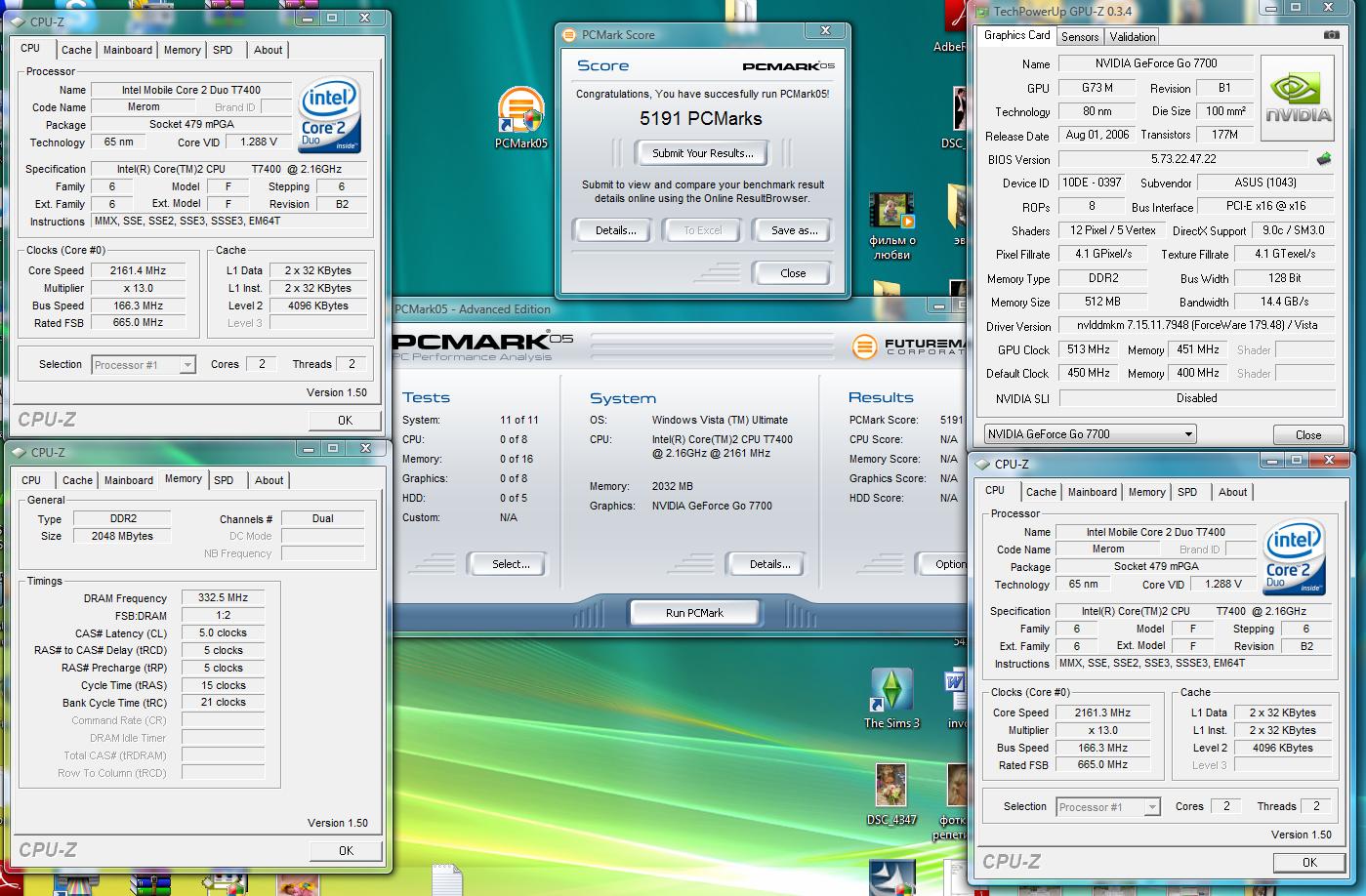Open SPD tab in top-left CPU-Z
The image size is (1366, 896).
[x=224, y=50]
